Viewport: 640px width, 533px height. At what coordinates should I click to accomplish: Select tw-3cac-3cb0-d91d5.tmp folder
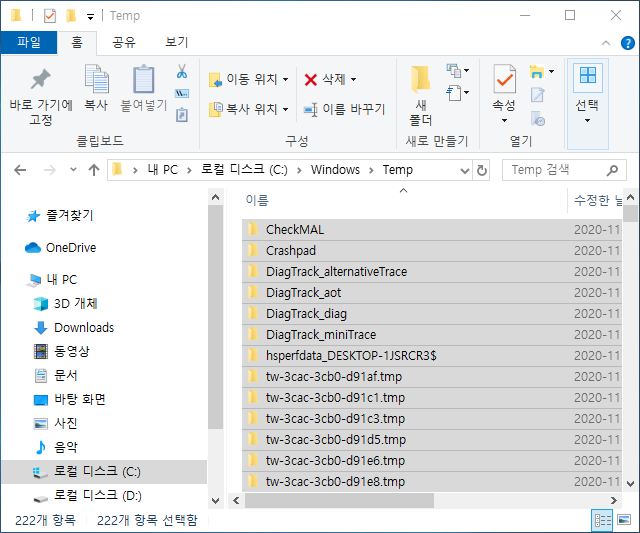pyautogui.click(x=432, y=440)
